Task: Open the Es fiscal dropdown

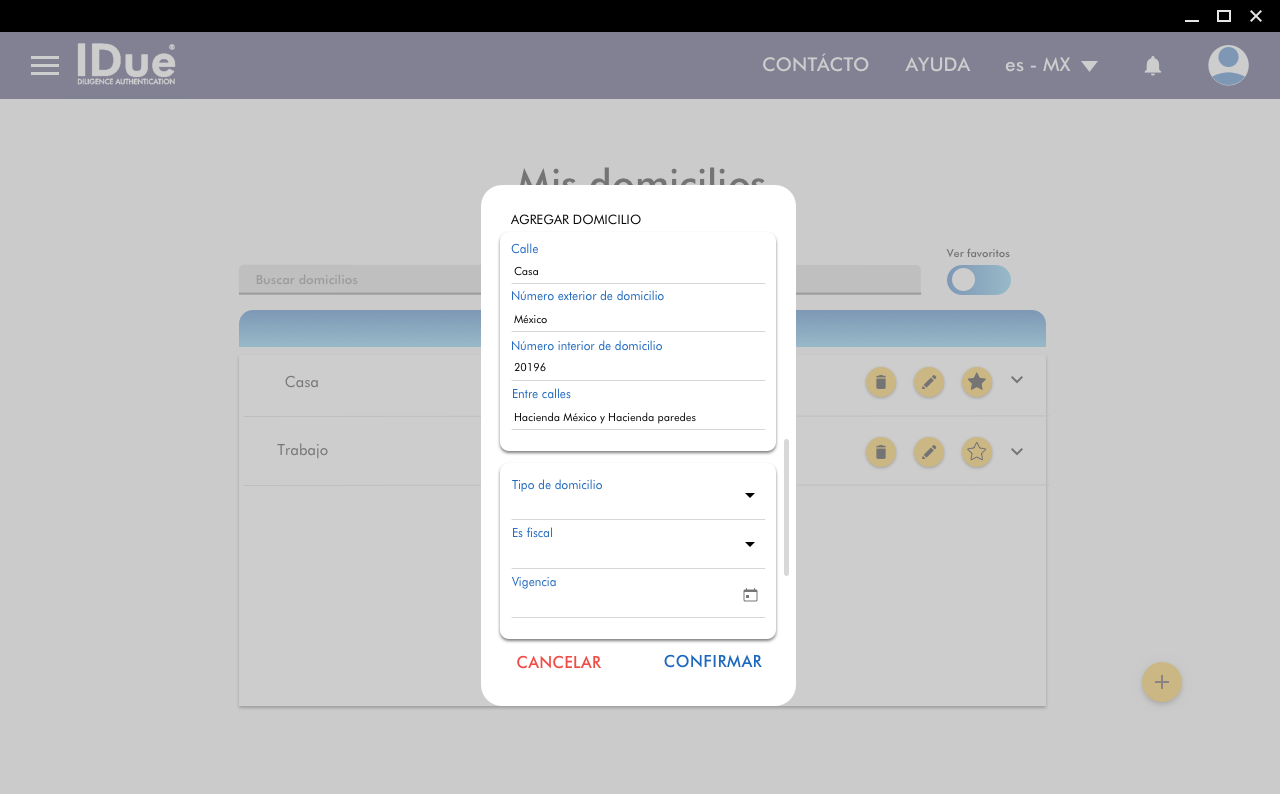Action: point(749,545)
